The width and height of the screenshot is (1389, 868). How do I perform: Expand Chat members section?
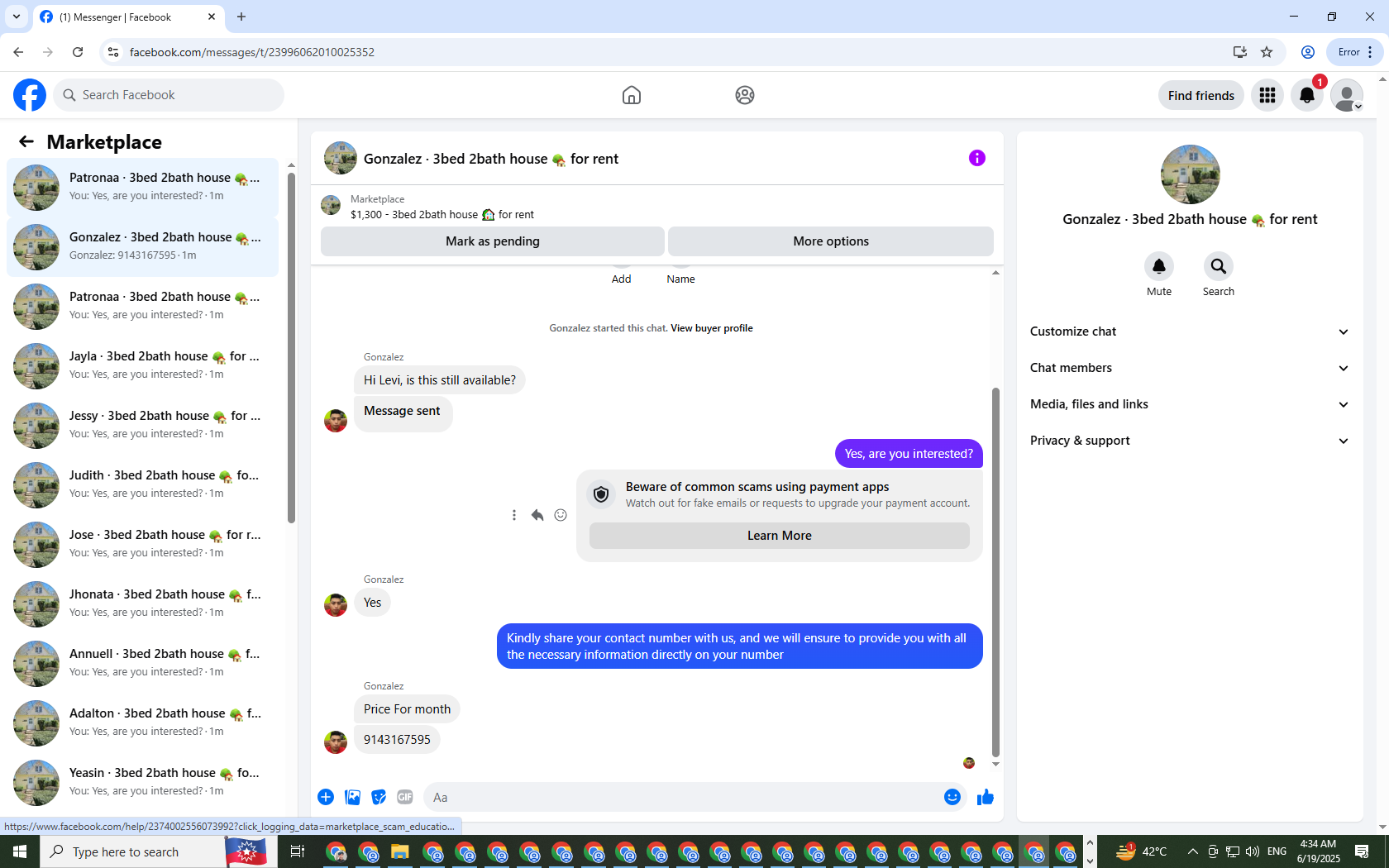click(x=1190, y=368)
